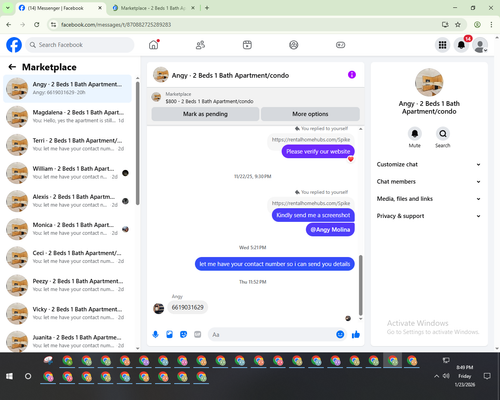
Task: Expand Chat members section
Action: [429, 182]
